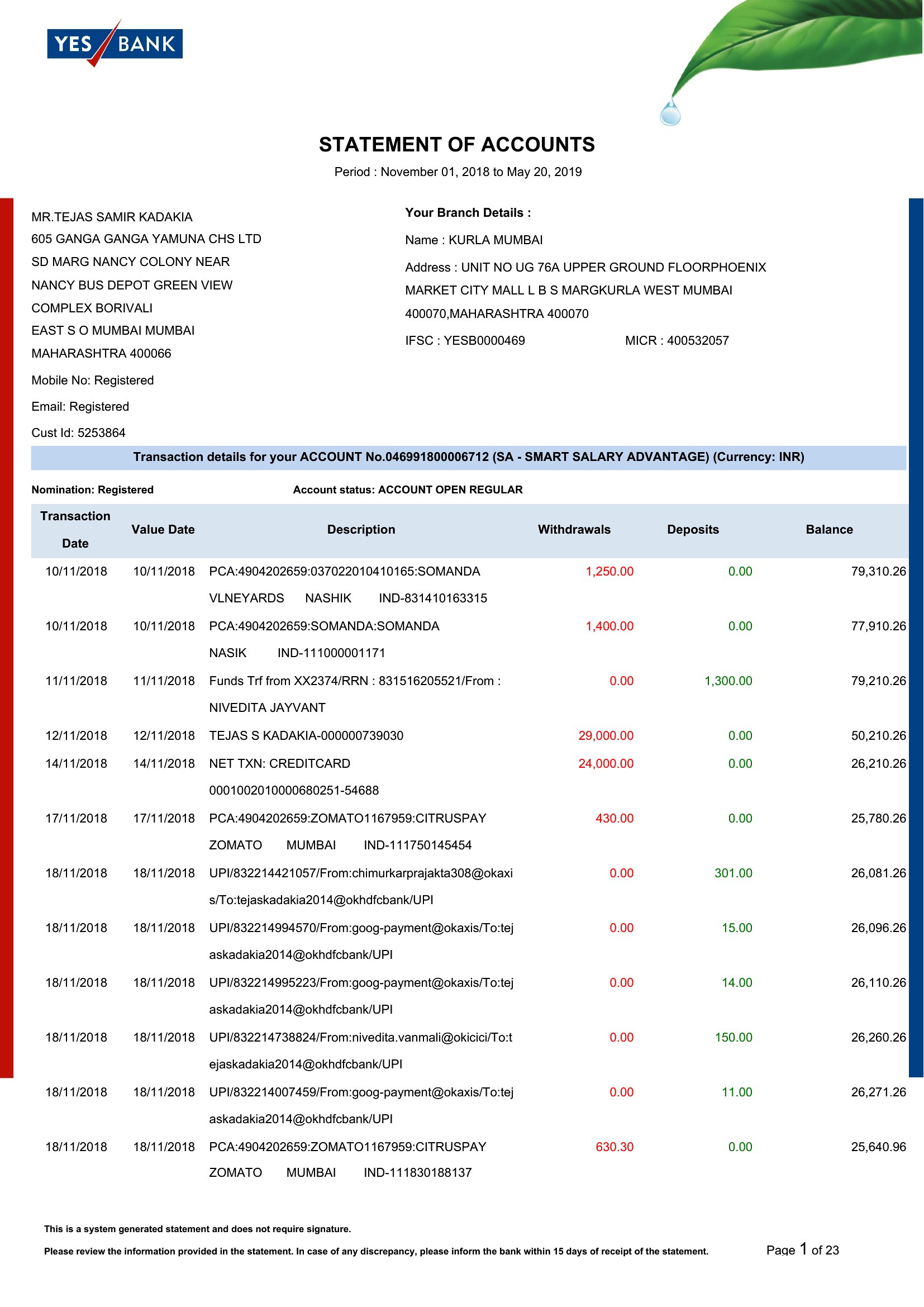Click the 15.00 deposit amount

pyautogui.click(x=737, y=928)
